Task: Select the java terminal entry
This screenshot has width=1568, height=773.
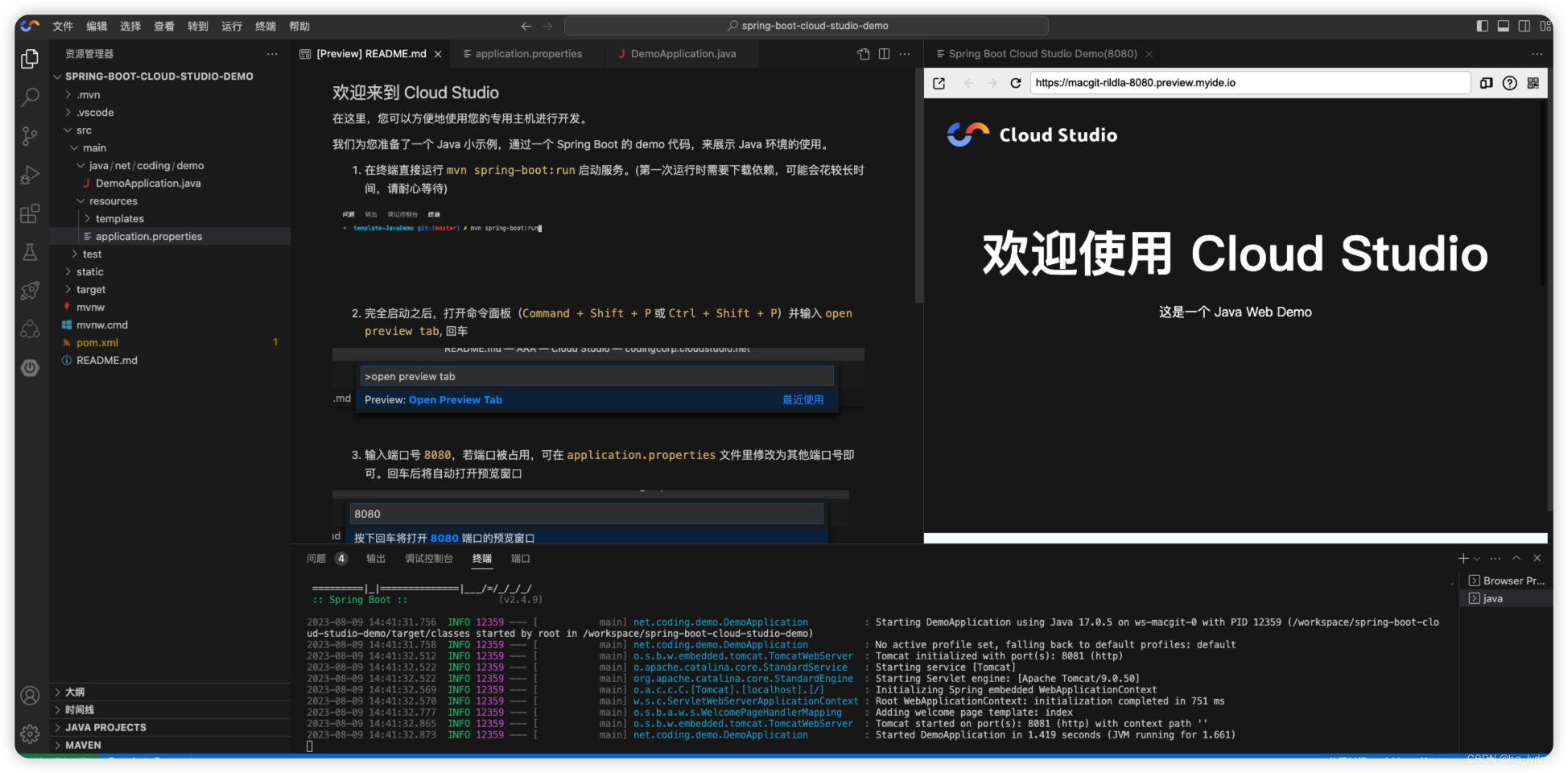Action: click(1506, 598)
